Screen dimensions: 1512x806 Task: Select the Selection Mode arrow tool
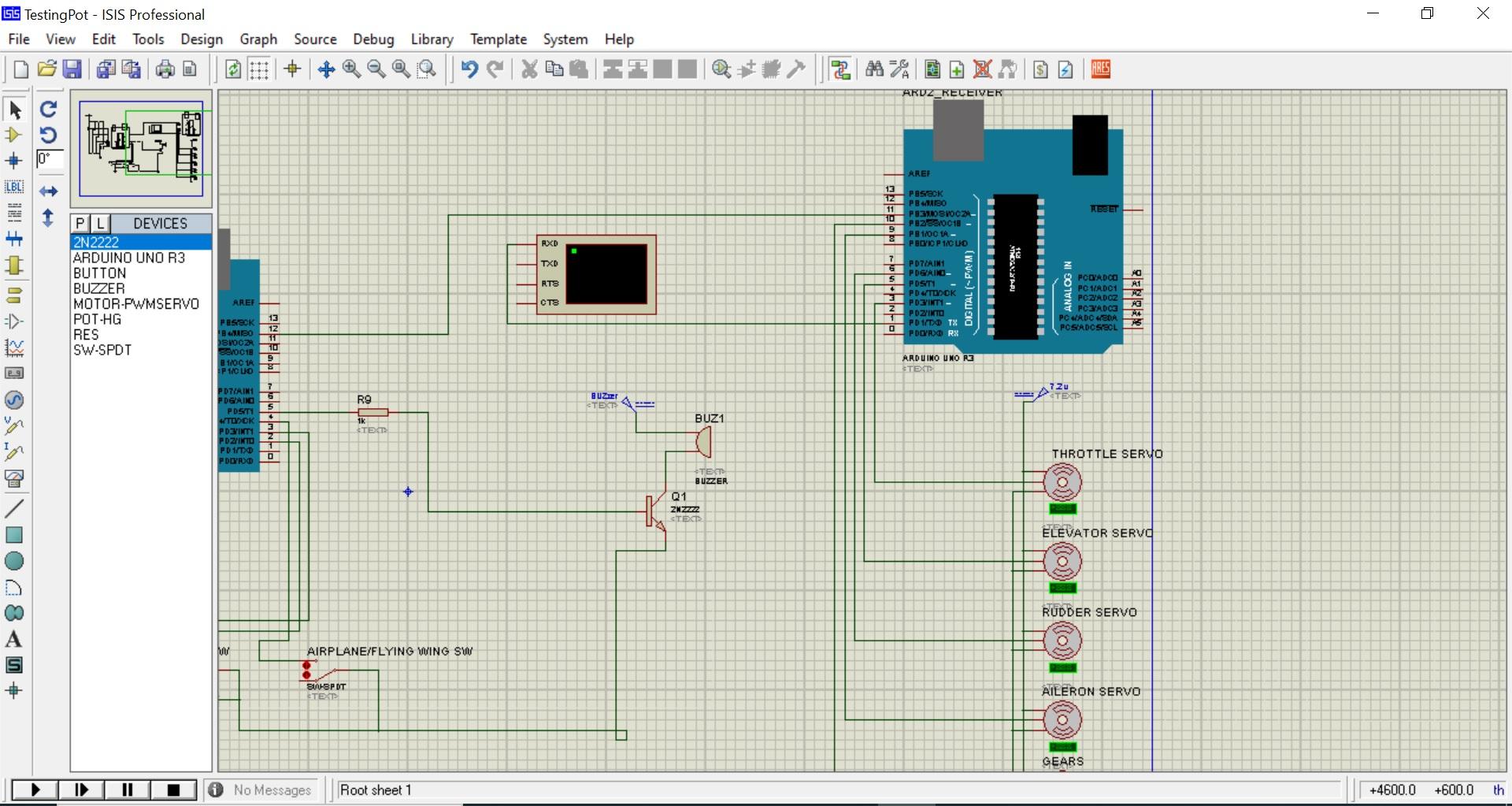pyautogui.click(x=14, y=110)
